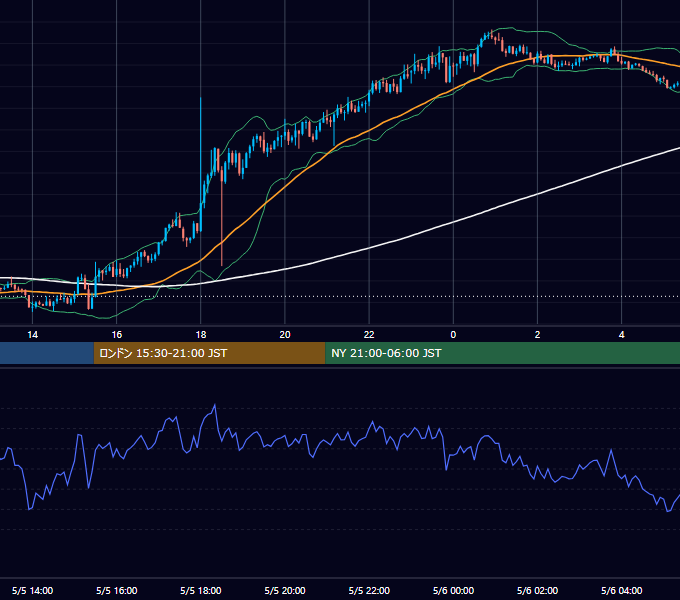Click the '5/6 02:00' indicator axis label

point(537,591)
